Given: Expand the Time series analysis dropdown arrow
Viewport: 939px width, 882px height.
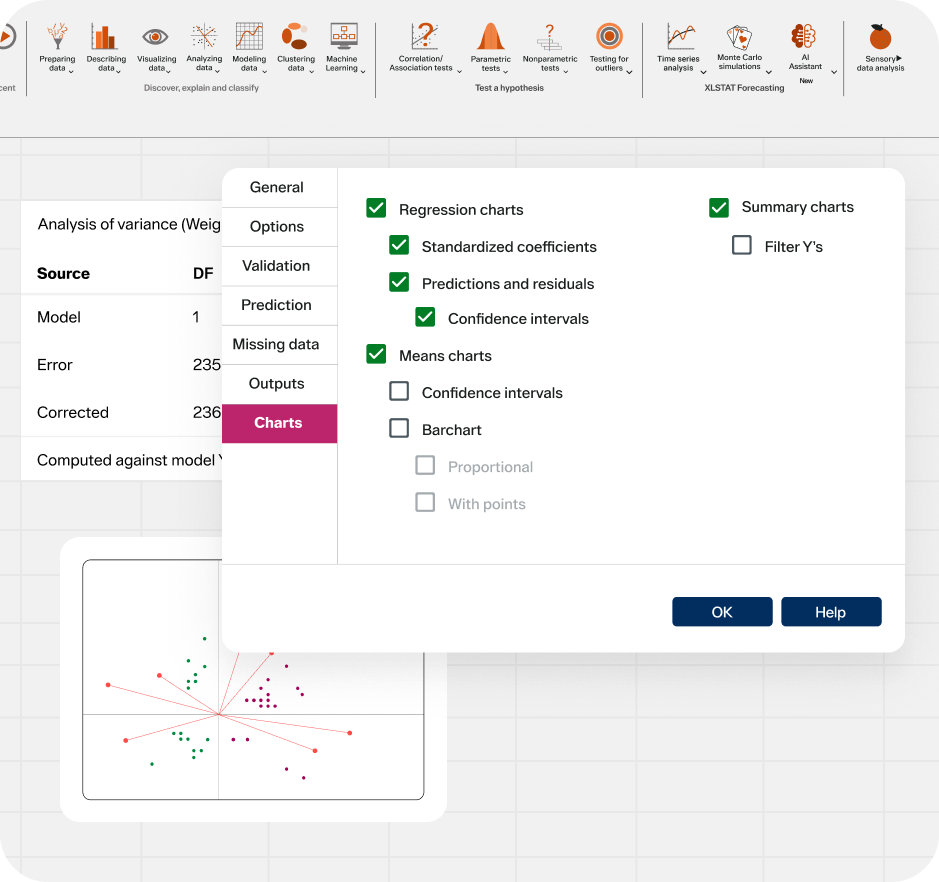Looking at the screenshot, I should click(704, 72).
